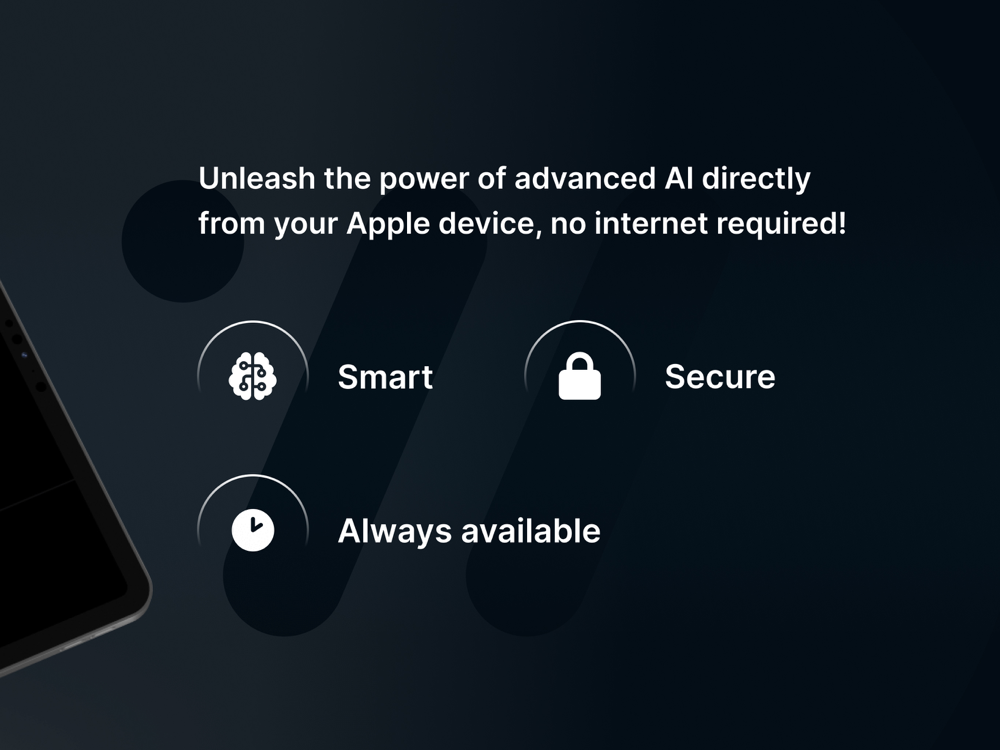This screenshot has width=1000, height=750.
Task: Click the word "advanced" in the headline
Action: tap(585, 178)
